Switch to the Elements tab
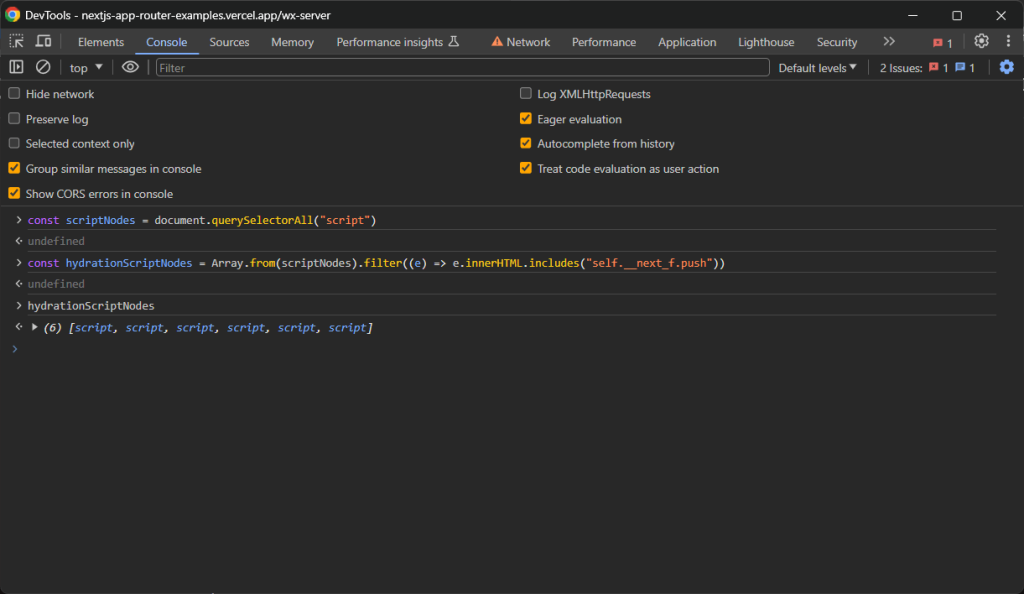Screen dimensions: 1024x594 100,41
